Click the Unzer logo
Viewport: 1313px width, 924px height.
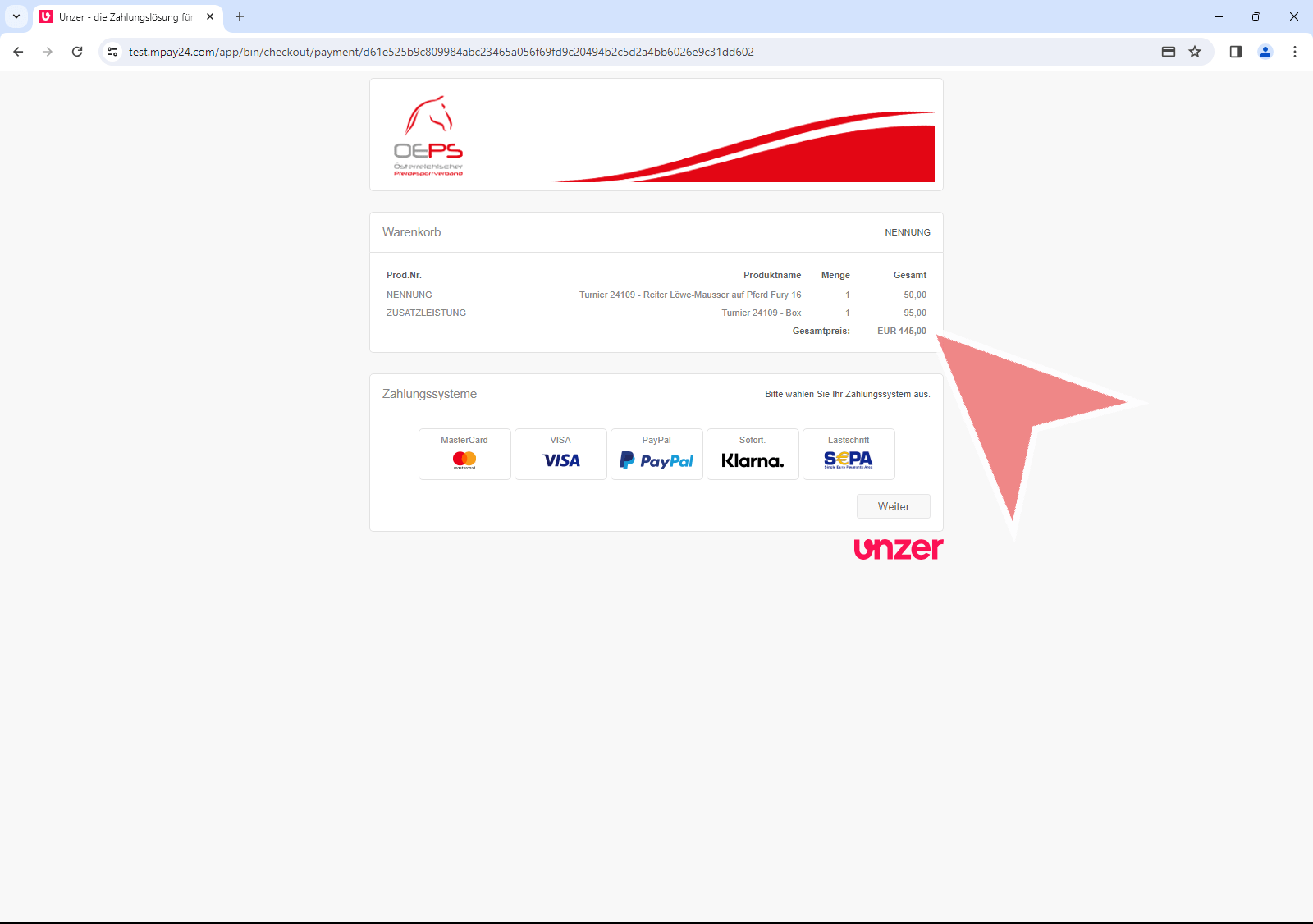[x=898, y=548]
